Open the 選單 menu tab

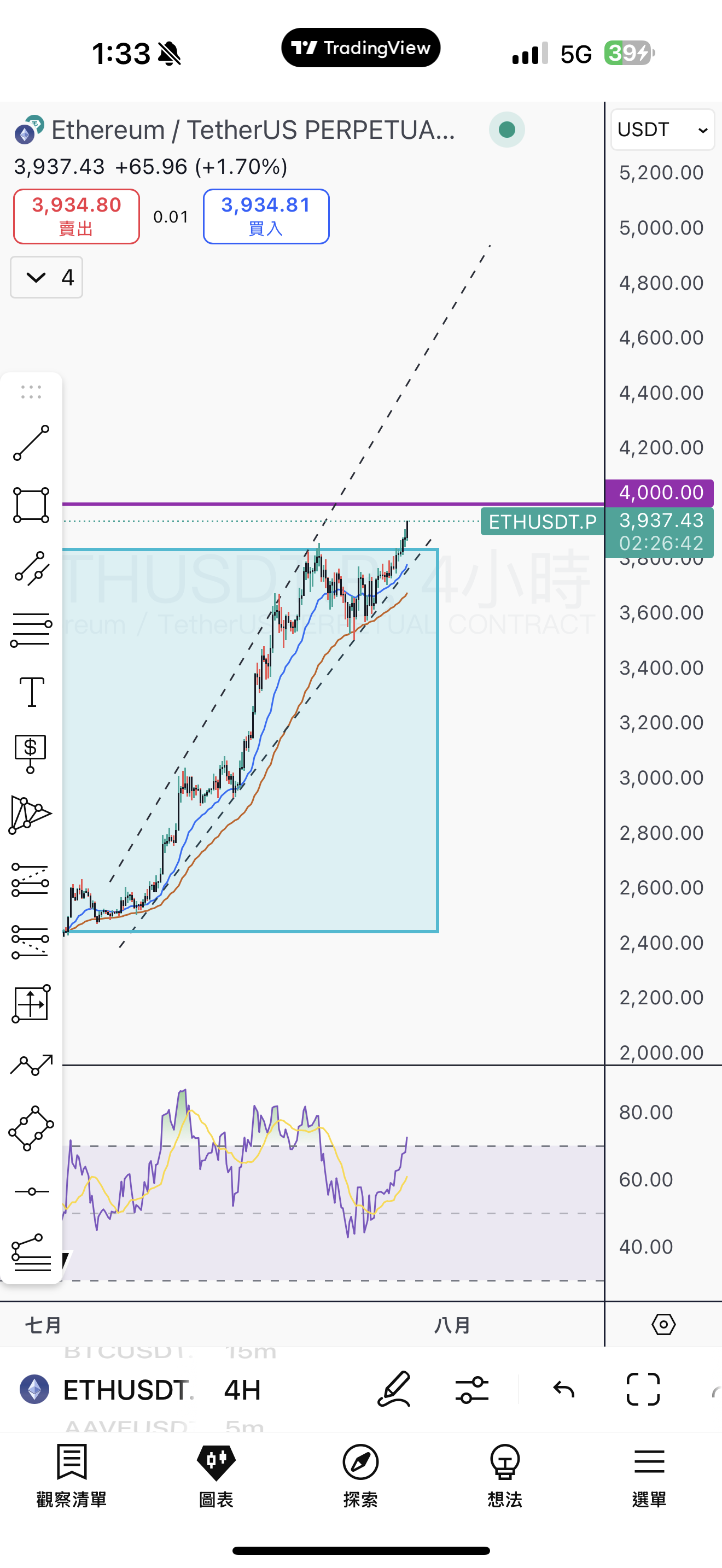point(649,1476)
